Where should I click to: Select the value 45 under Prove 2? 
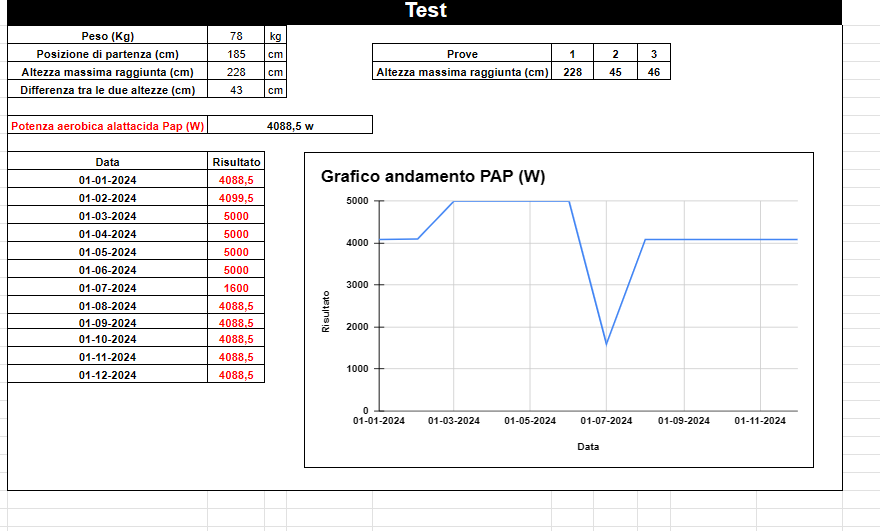pyautogui.click(x=616, y=71)
